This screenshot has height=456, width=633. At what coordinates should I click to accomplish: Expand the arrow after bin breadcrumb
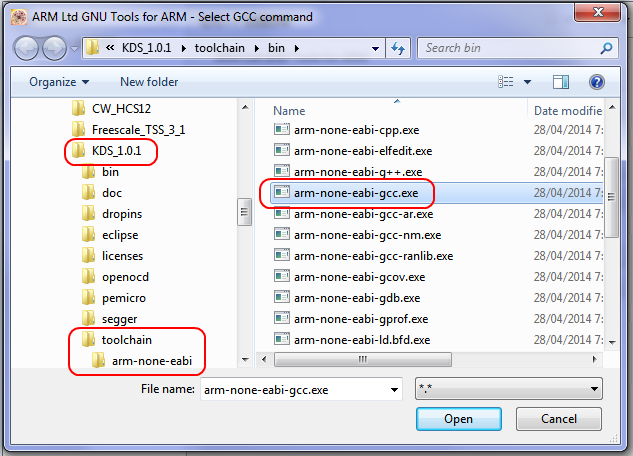297,48
